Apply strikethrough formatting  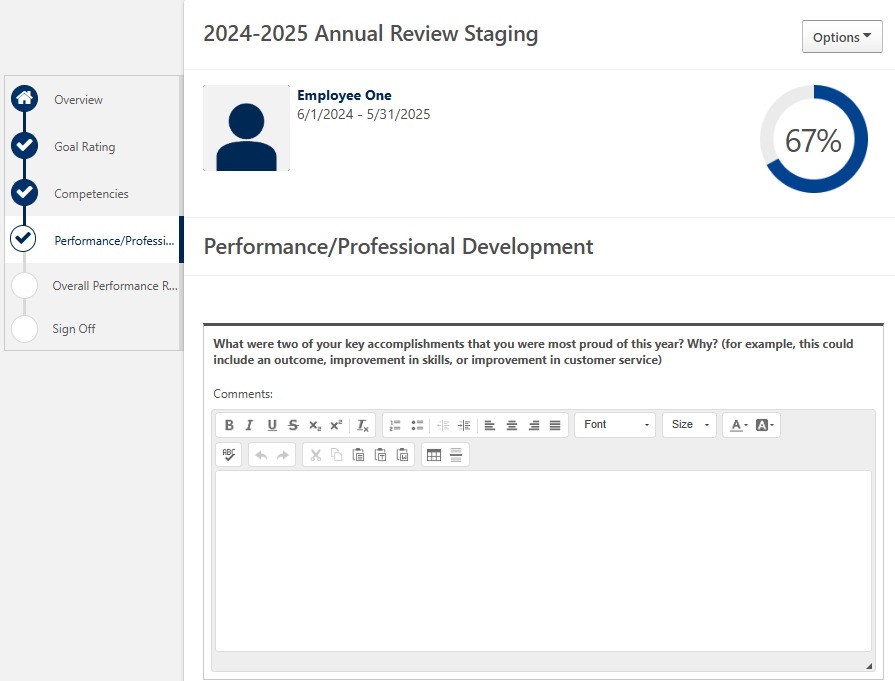[293, 425]
